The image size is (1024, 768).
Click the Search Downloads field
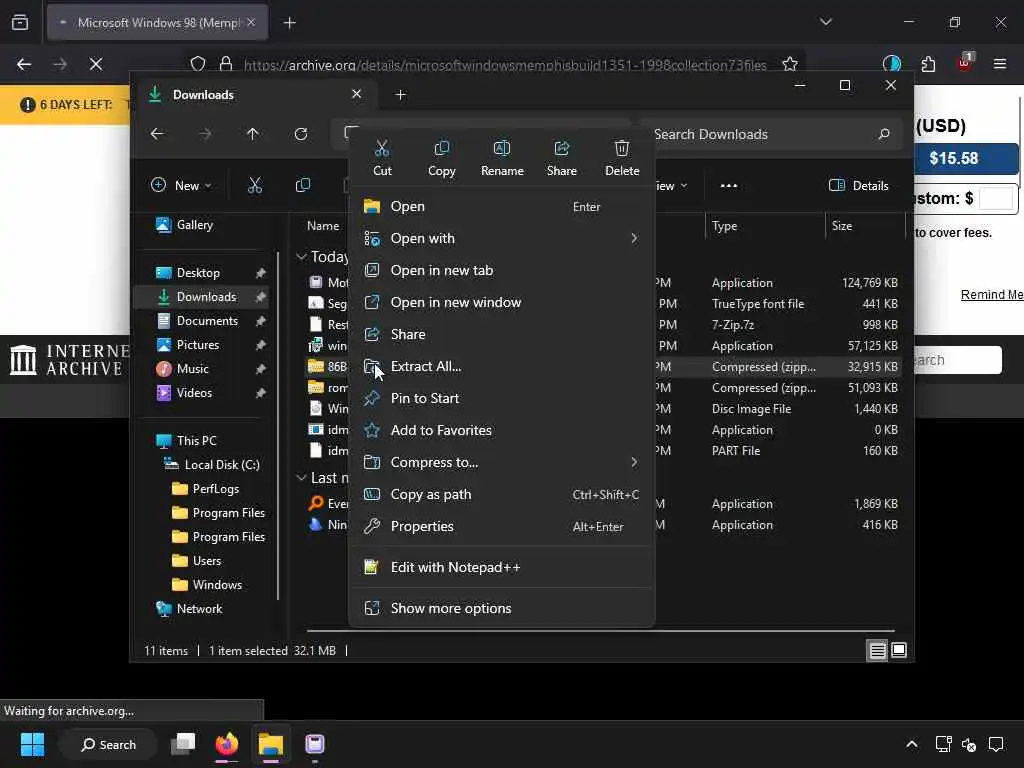point(771,134)
